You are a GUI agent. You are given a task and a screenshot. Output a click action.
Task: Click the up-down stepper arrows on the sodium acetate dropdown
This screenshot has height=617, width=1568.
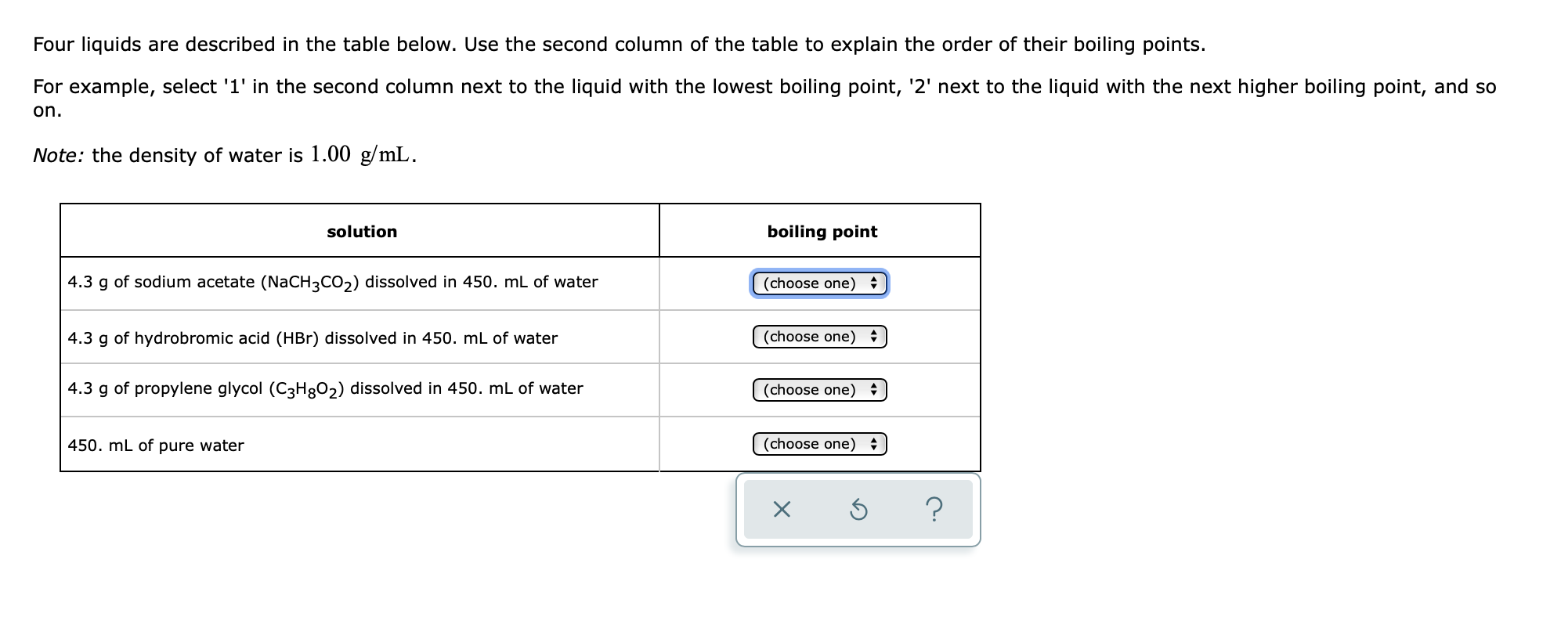pyautogui.click(x=873, y=283)
